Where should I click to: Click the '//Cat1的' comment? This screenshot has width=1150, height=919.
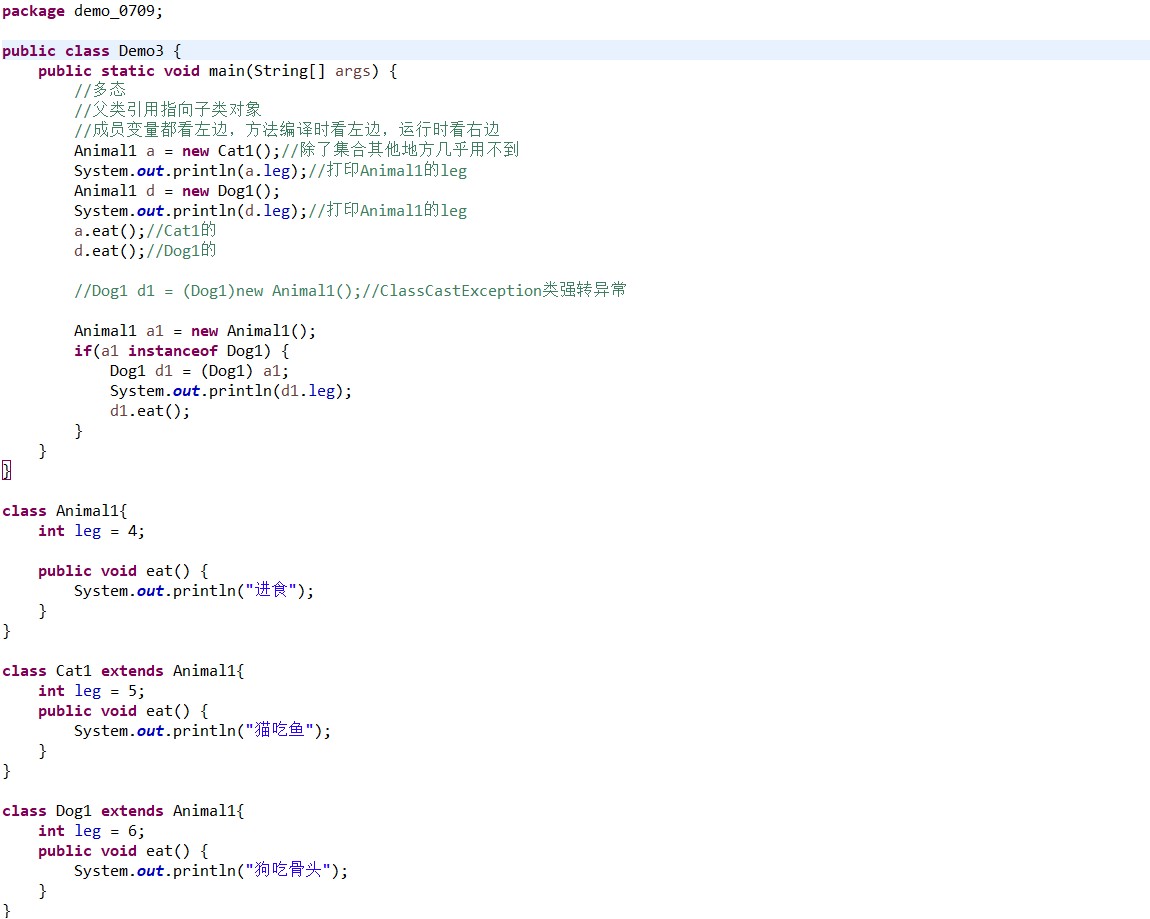click(181, 230)
